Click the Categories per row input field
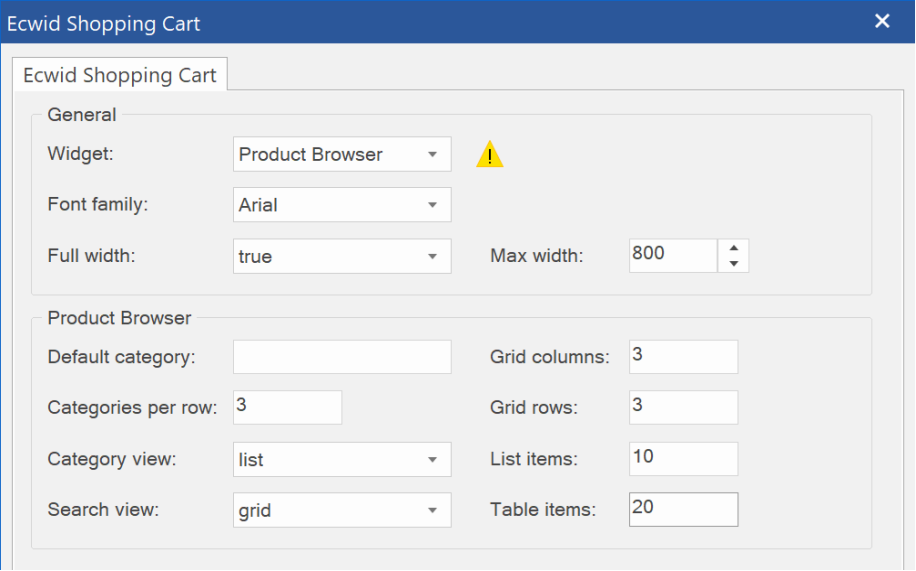This screenshot has height=571, width=916. 287,407
